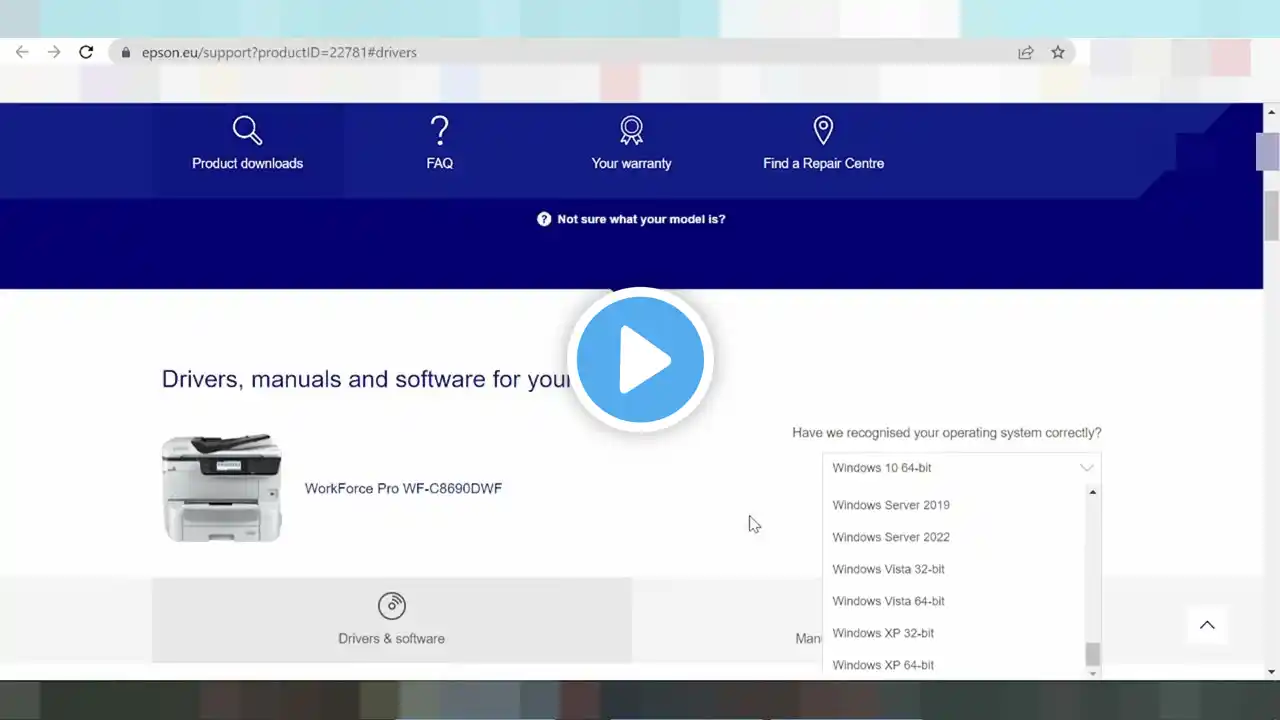Viewport: 1280px width, 720px height.
Task: Click the OS dropdown list scrollbar thumb
Action: coord(1093,654)
